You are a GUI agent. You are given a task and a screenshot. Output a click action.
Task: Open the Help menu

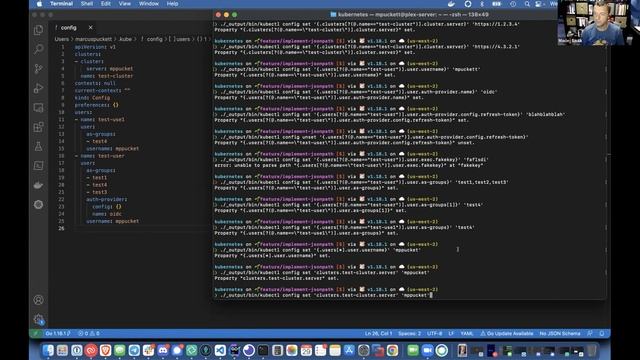(x=172, y=4)
